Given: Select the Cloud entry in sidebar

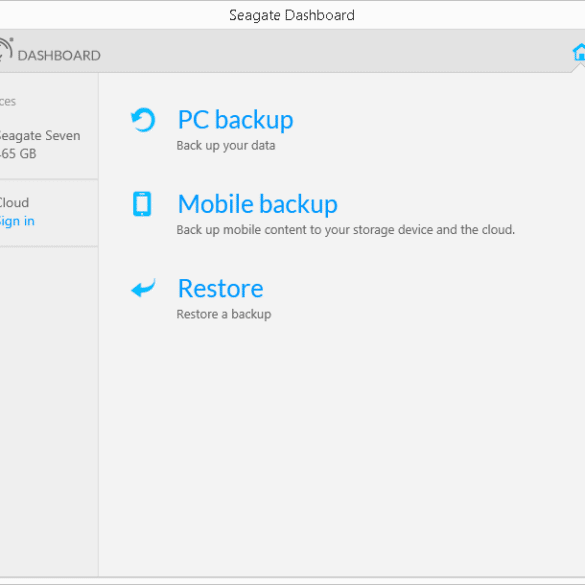Looking at the screenshot, I should (x=14, y=203).
